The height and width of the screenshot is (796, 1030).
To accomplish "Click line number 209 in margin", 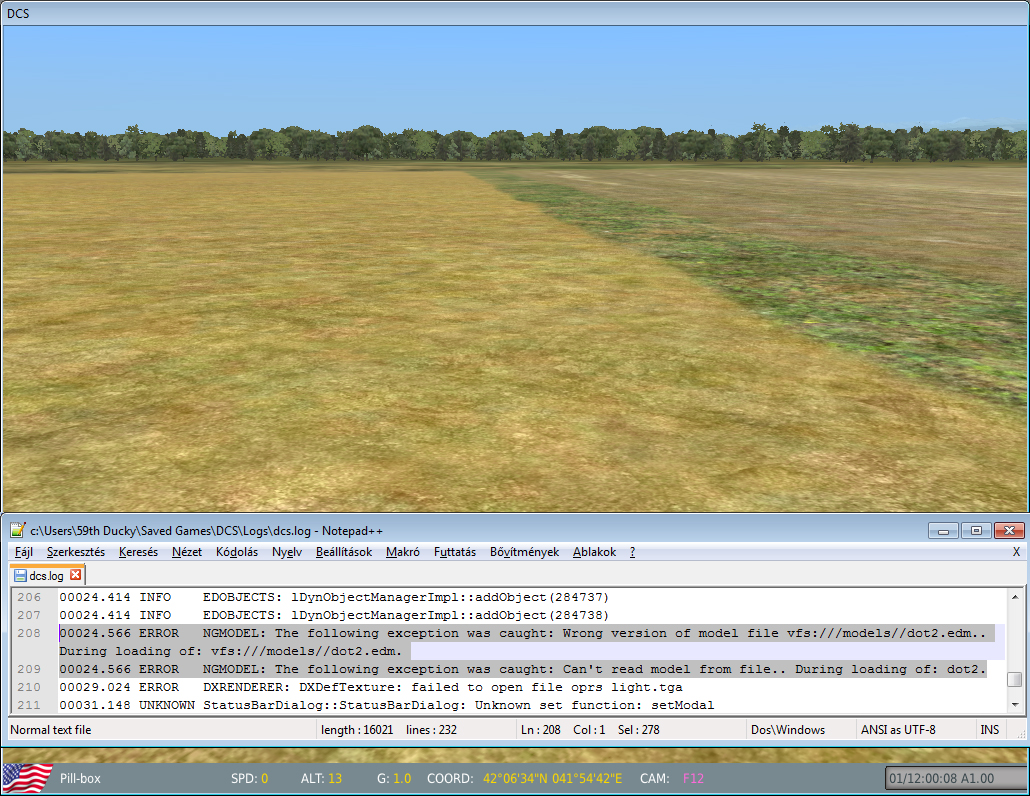I will (29, 669).
